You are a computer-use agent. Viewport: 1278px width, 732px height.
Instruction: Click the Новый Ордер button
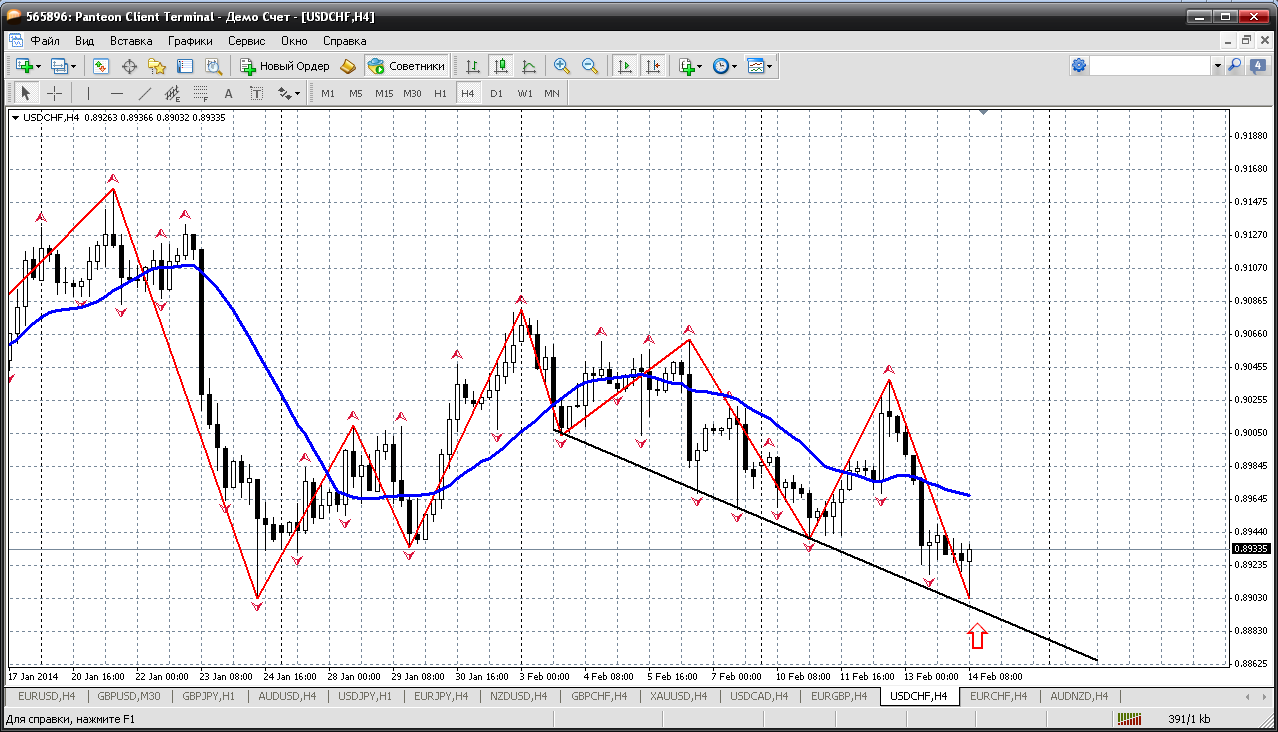[285, 66]
